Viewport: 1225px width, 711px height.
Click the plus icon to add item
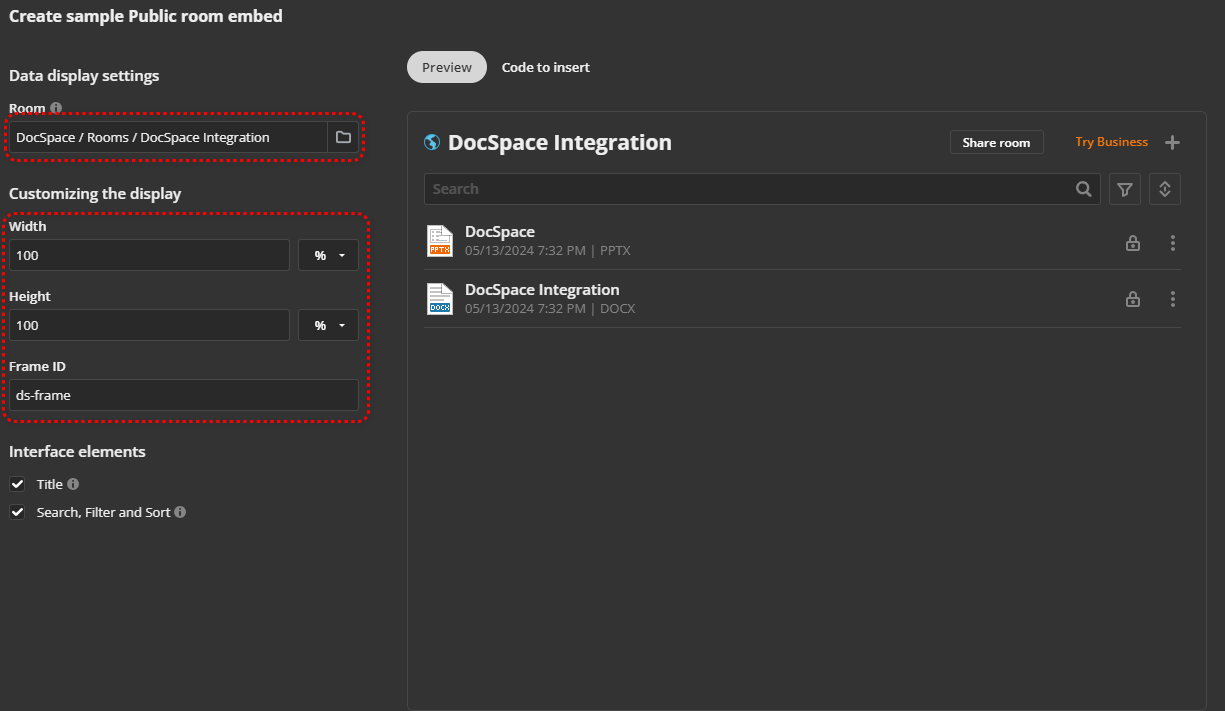click(1173, 142)
